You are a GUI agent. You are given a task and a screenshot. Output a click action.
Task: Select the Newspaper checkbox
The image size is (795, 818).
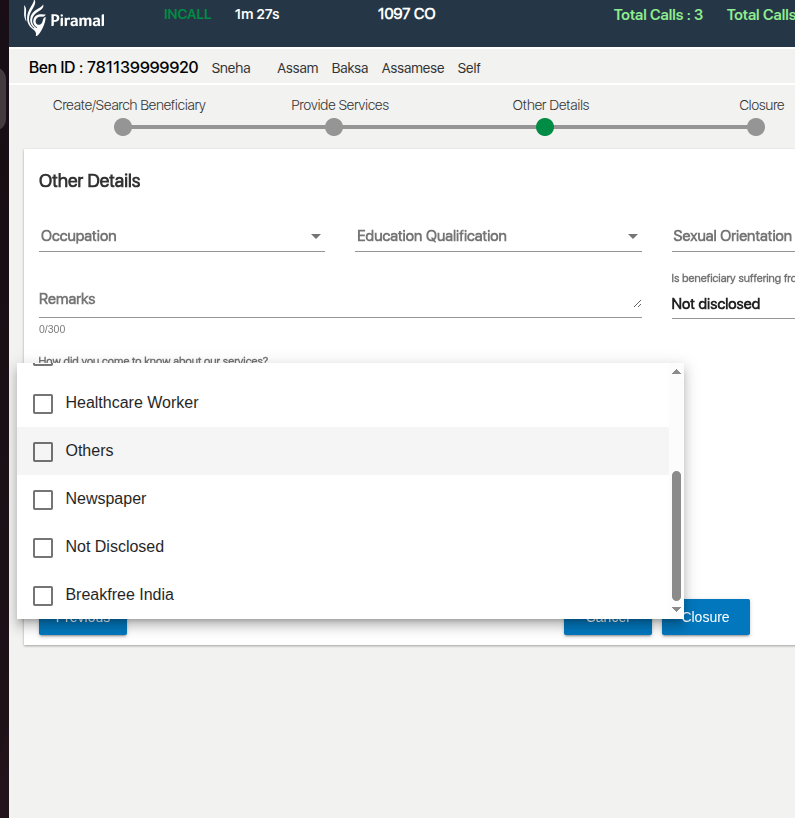coord(43,499)
